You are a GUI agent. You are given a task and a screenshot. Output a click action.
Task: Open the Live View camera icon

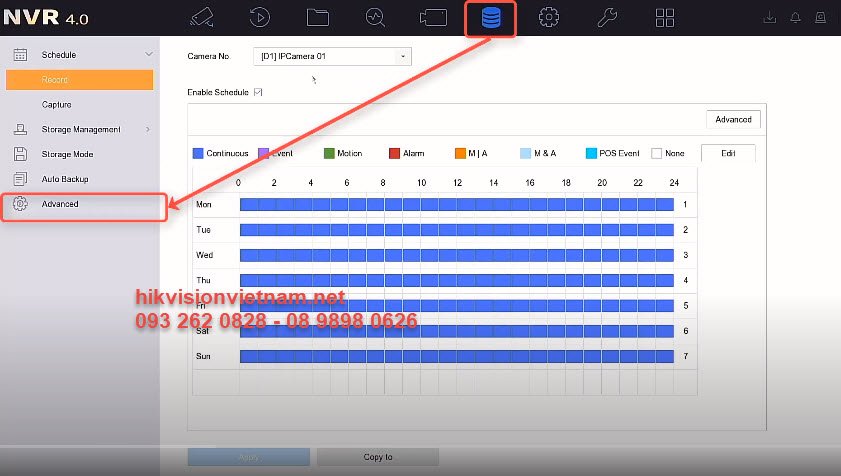pyautogui.click(x=202, y=17)
